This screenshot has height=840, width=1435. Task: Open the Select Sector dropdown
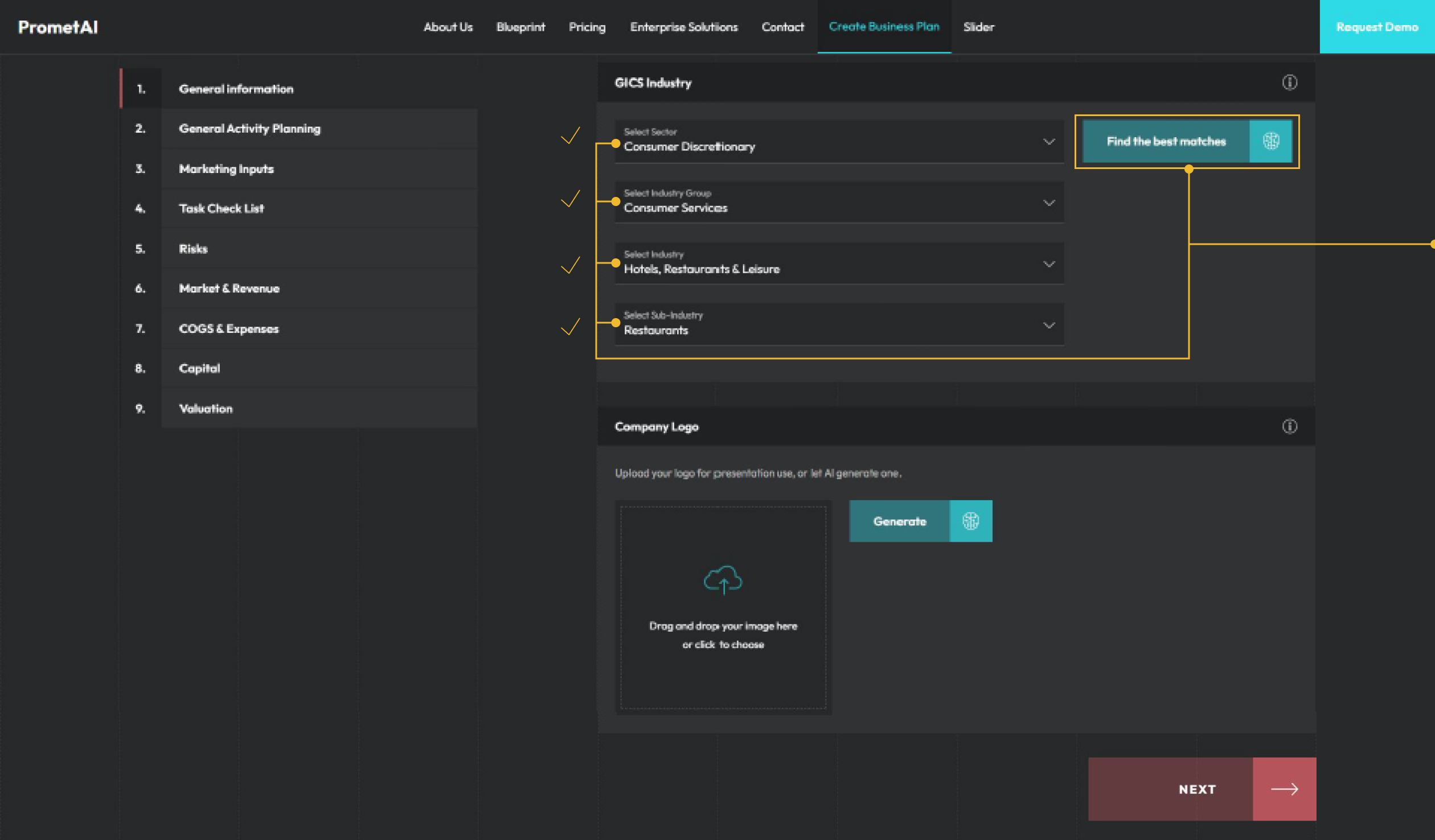[839, 141]
